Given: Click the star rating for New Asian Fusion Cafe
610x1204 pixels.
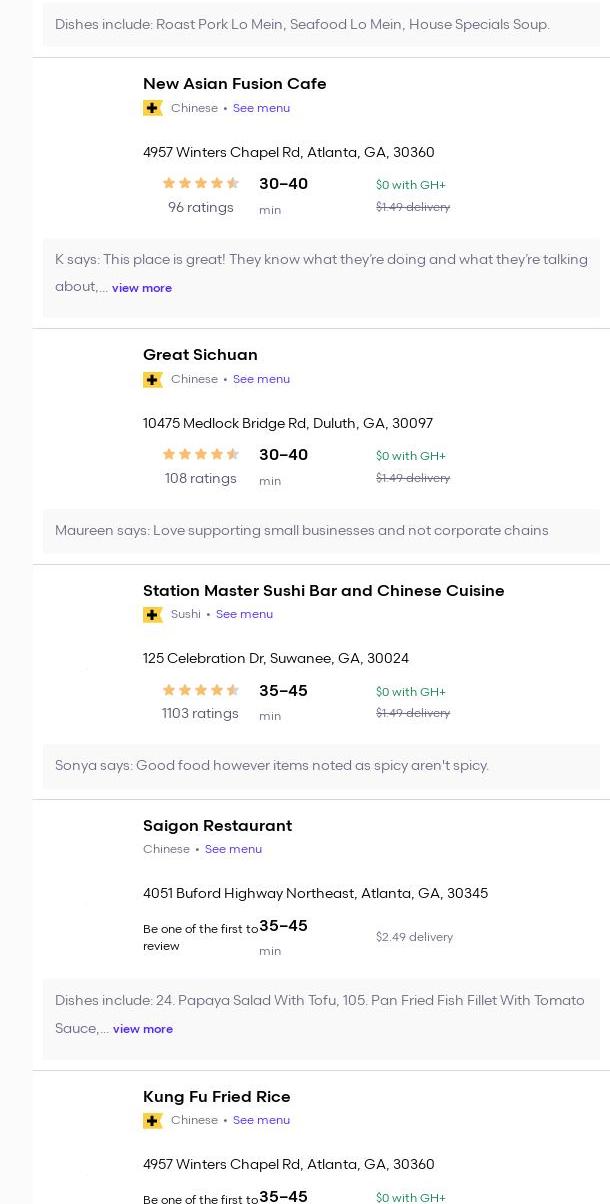Looking at the screenshot, I should pyautogui.click(x=201, y=183).
